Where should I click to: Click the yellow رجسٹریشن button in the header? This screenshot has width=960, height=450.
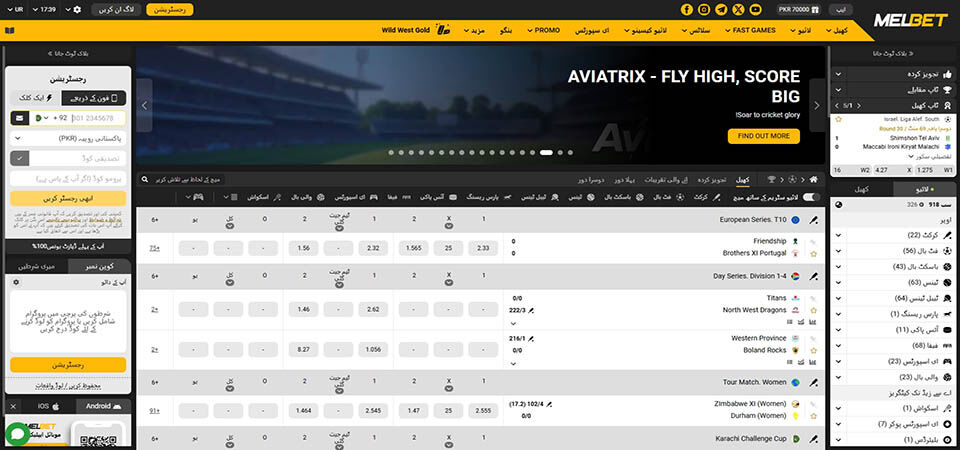click(x=170, y=10)
